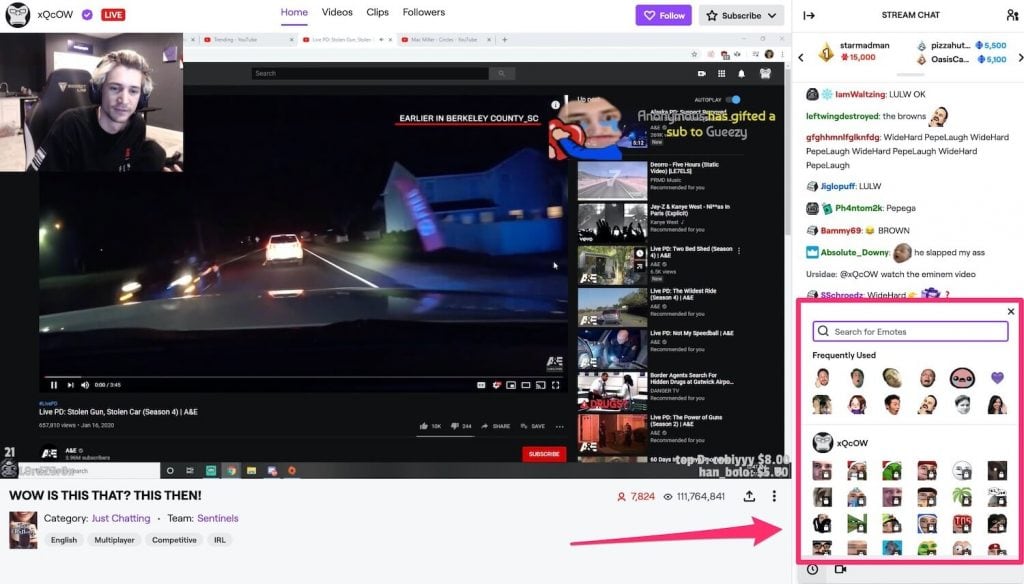Switch to Mac Miller - Circles browser tab
This screenshot has height=584, width=1024.
[443, 40]
